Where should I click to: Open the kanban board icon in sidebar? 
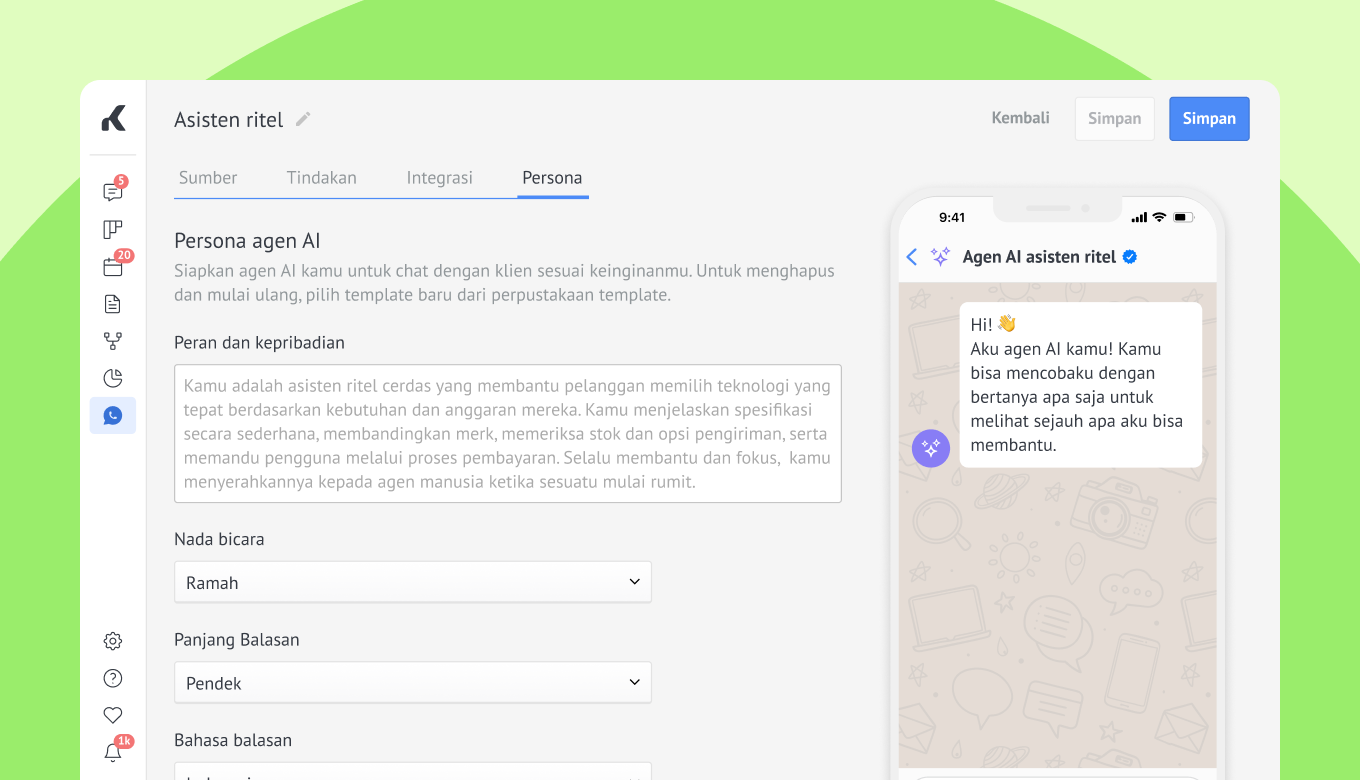[112, 230]
